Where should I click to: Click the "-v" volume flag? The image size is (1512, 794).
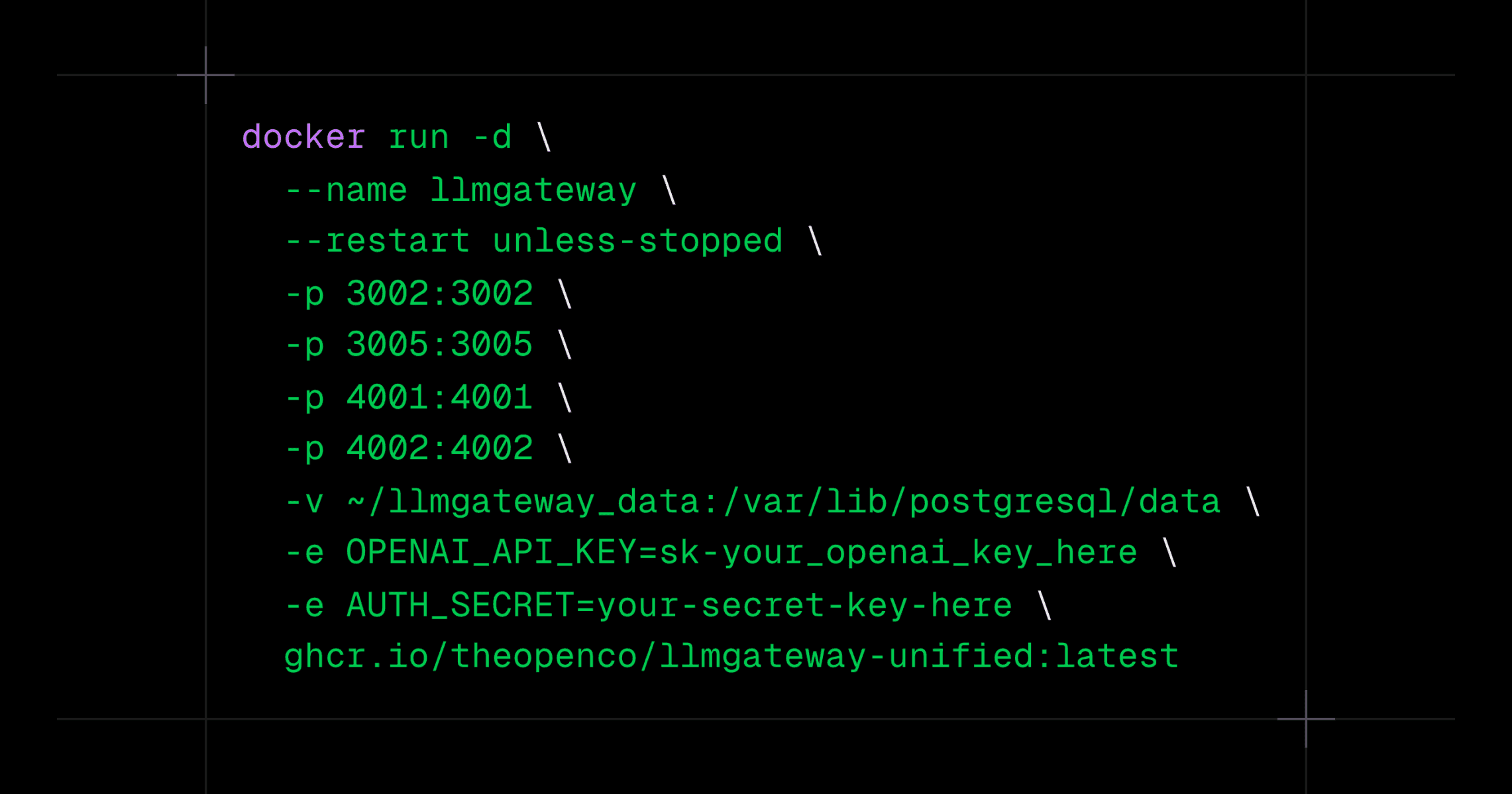pyautogui.click(x=304, y=502)
